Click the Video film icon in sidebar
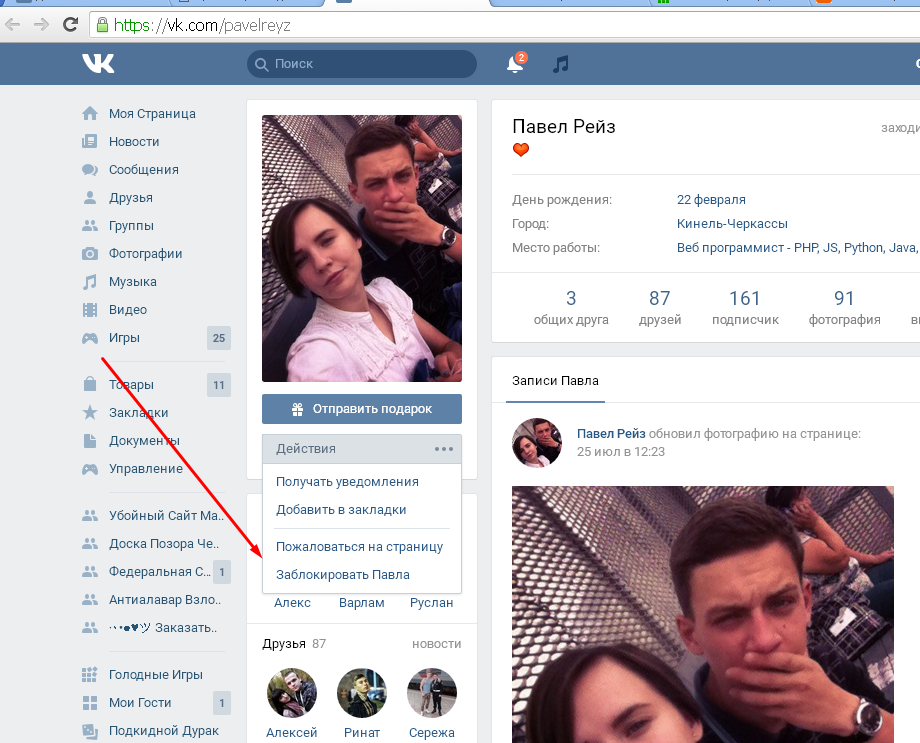Screen dimensions: 920x743 [90, 310]
